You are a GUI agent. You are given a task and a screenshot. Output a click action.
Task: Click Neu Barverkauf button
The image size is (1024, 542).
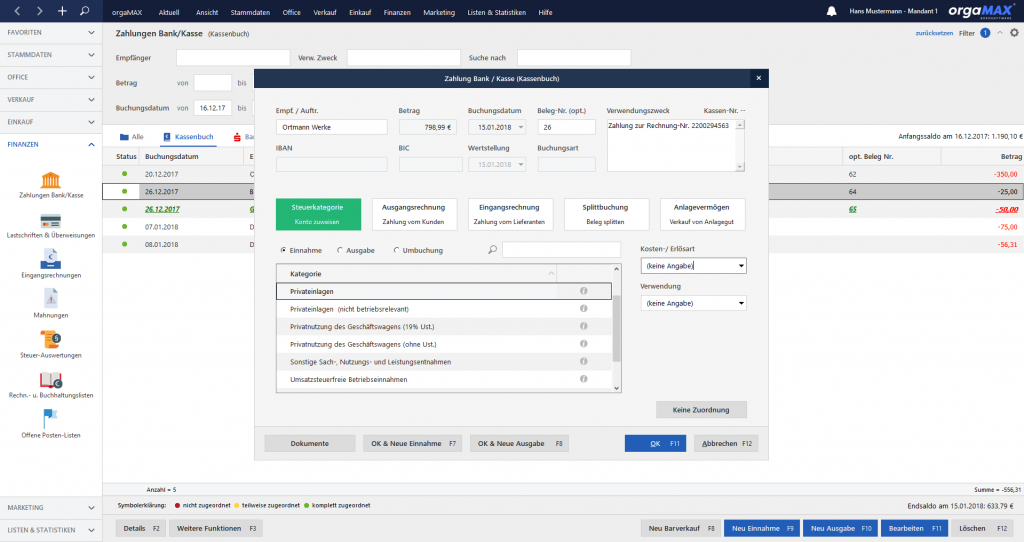pos(681,528)
